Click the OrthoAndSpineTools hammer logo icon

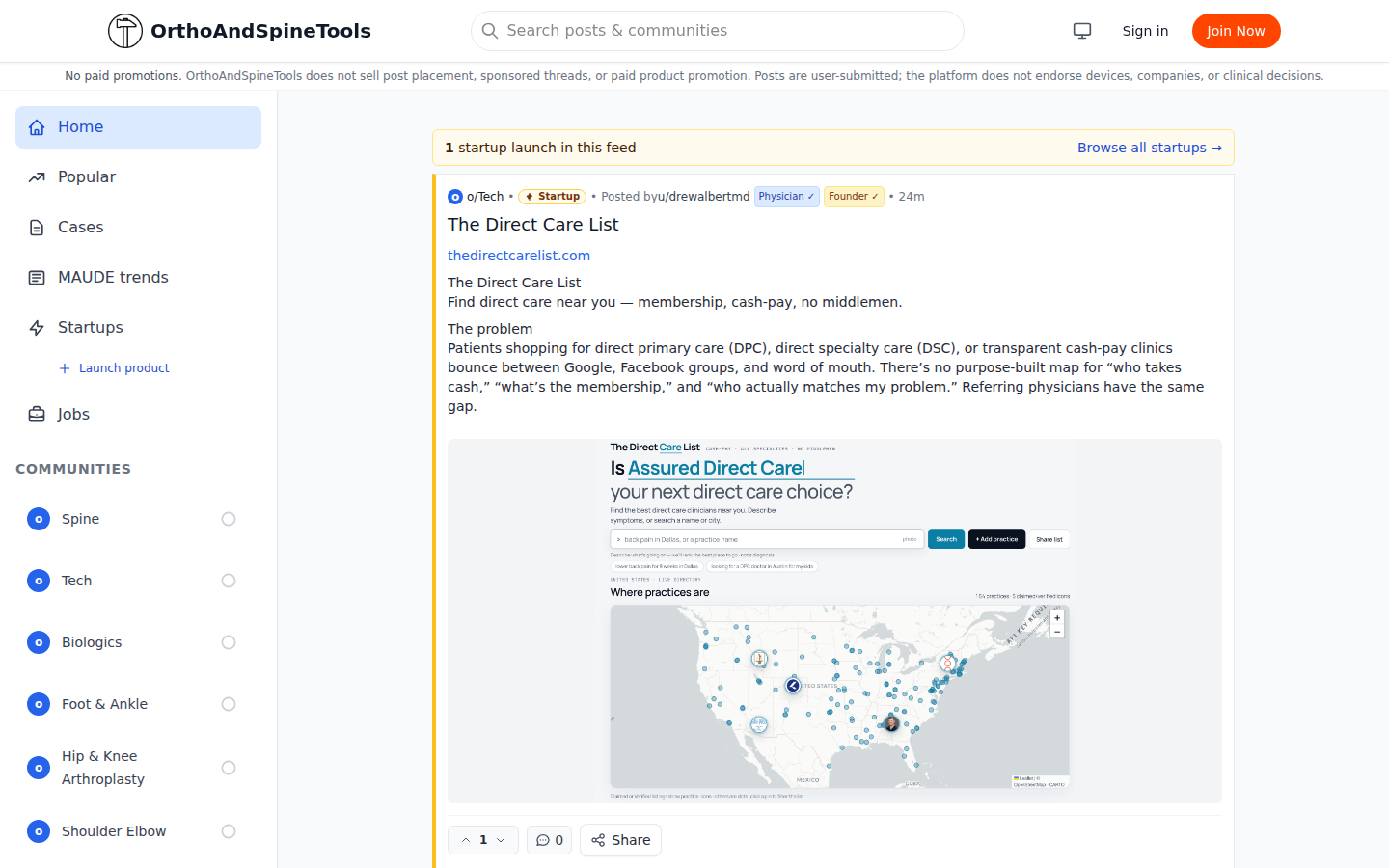click(x=125, y=31)
